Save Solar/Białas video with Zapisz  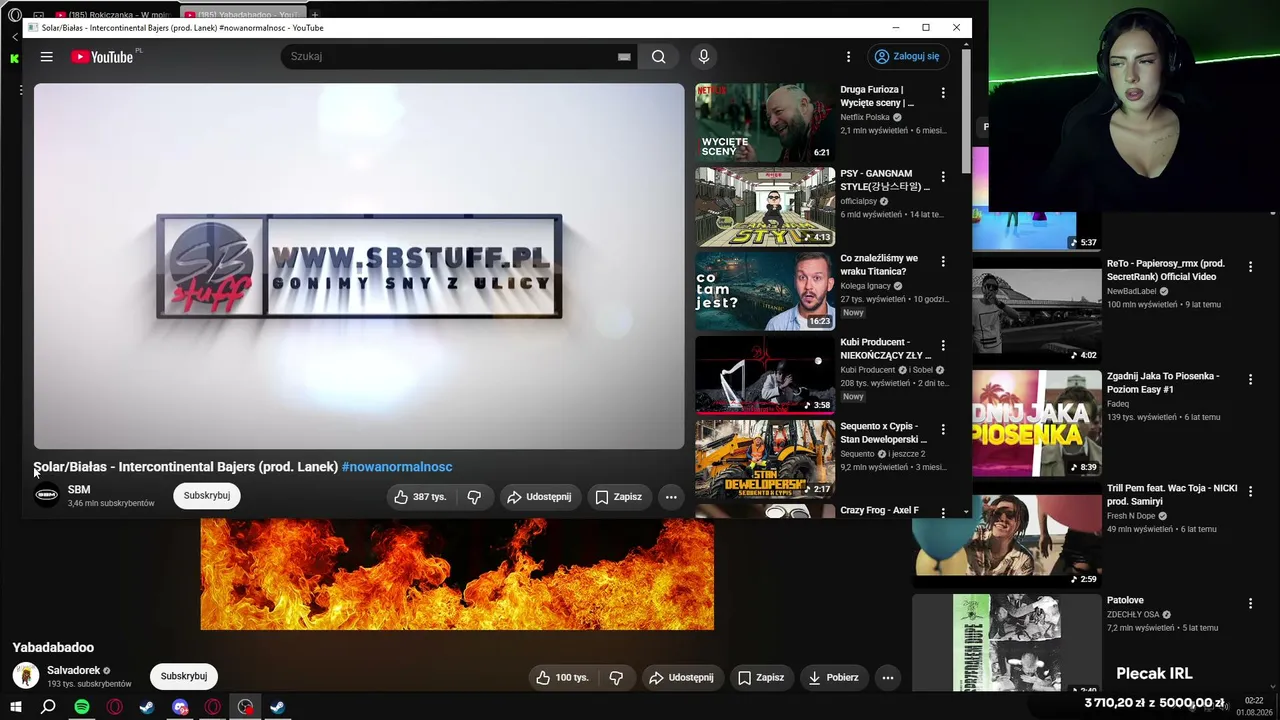[619, 497]
